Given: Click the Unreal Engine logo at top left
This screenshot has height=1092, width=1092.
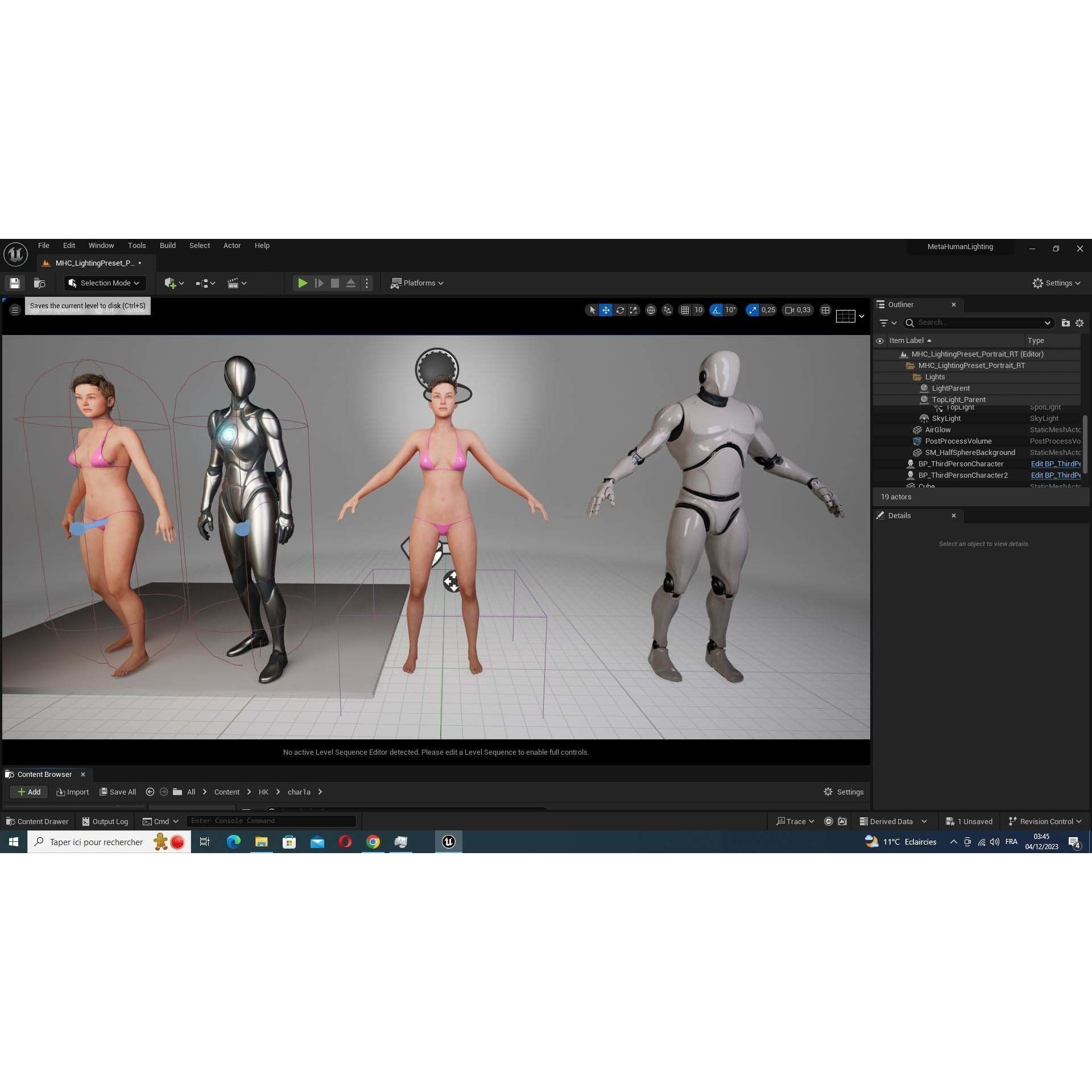Looking at the screenshot, I should [15, 254].
